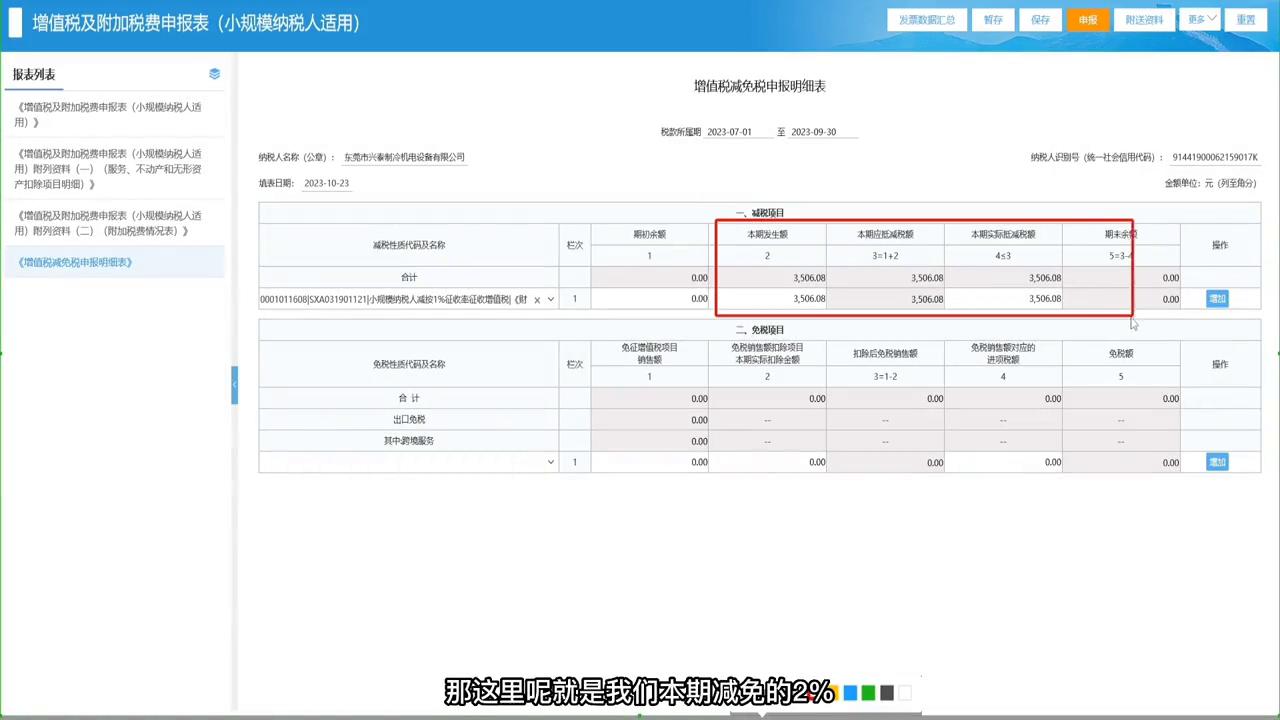Click the 重置 reset button
1280x720 pixels.
[1245, 19]
